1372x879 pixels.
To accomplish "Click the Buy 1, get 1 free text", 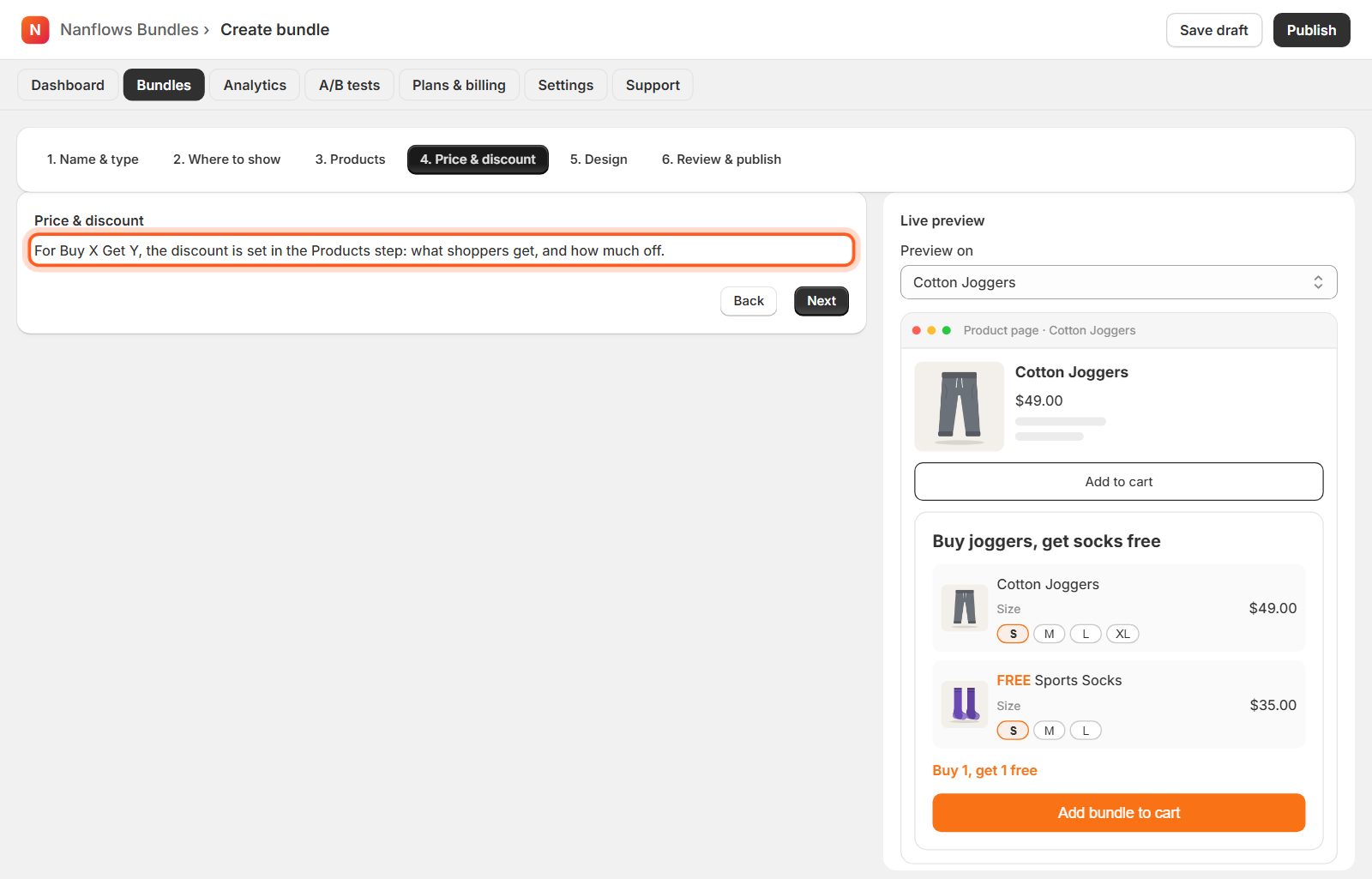I will tap(984, 770).
